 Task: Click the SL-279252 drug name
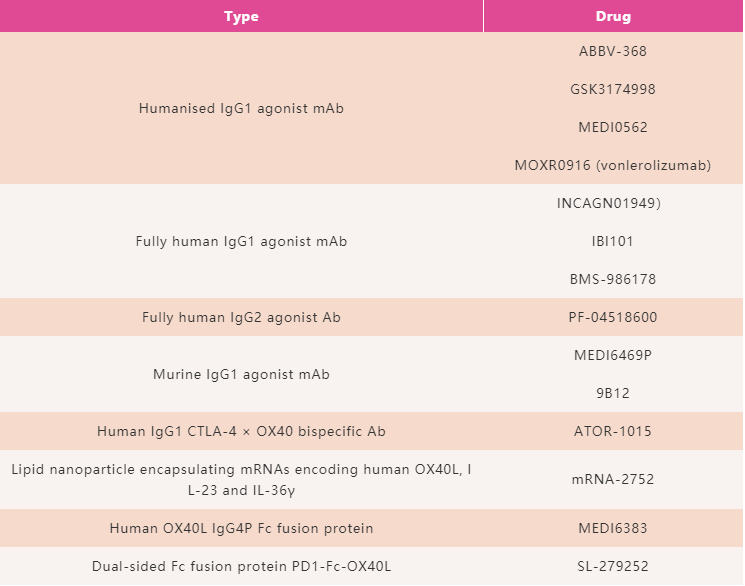(x=613, y=566)
